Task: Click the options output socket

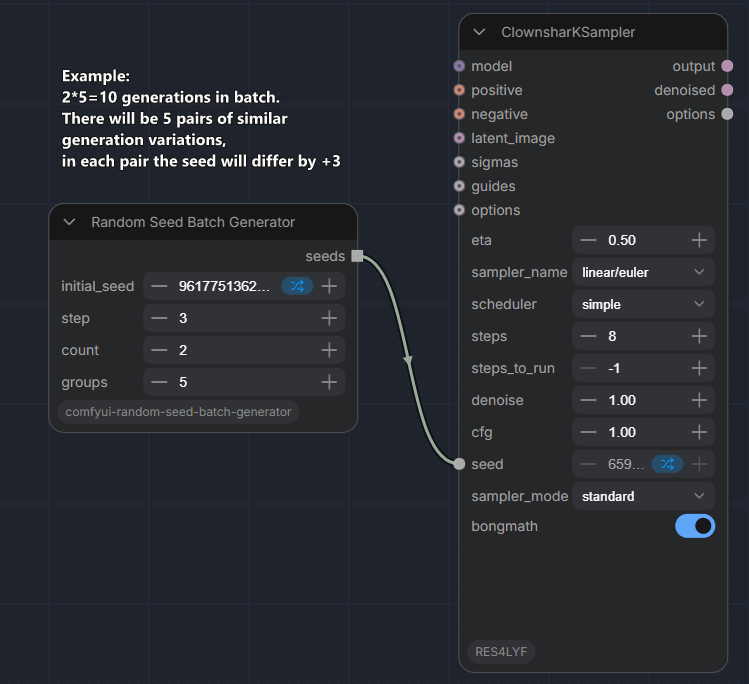Action: point(727,114)
